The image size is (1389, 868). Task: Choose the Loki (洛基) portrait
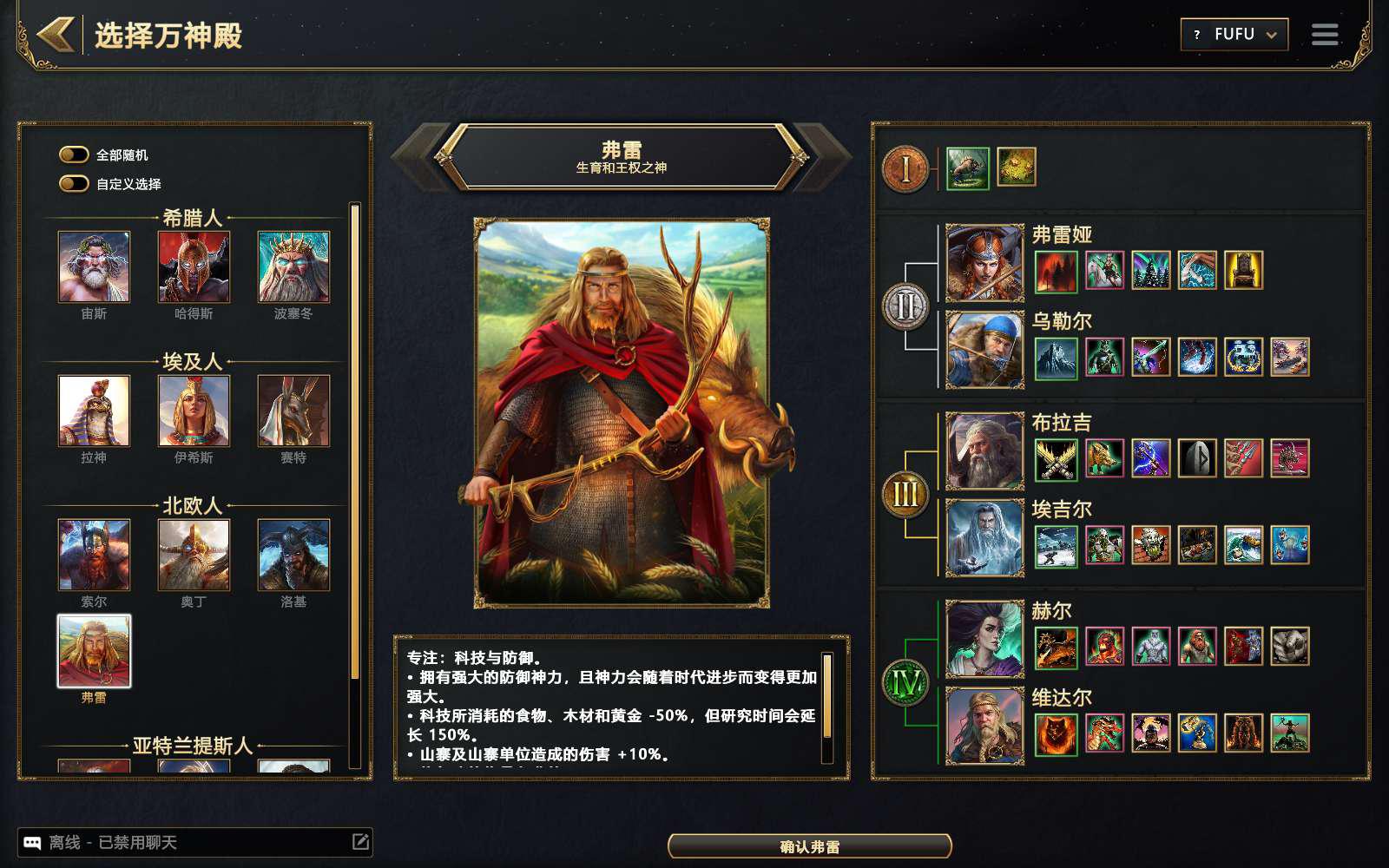click(293, 555)
